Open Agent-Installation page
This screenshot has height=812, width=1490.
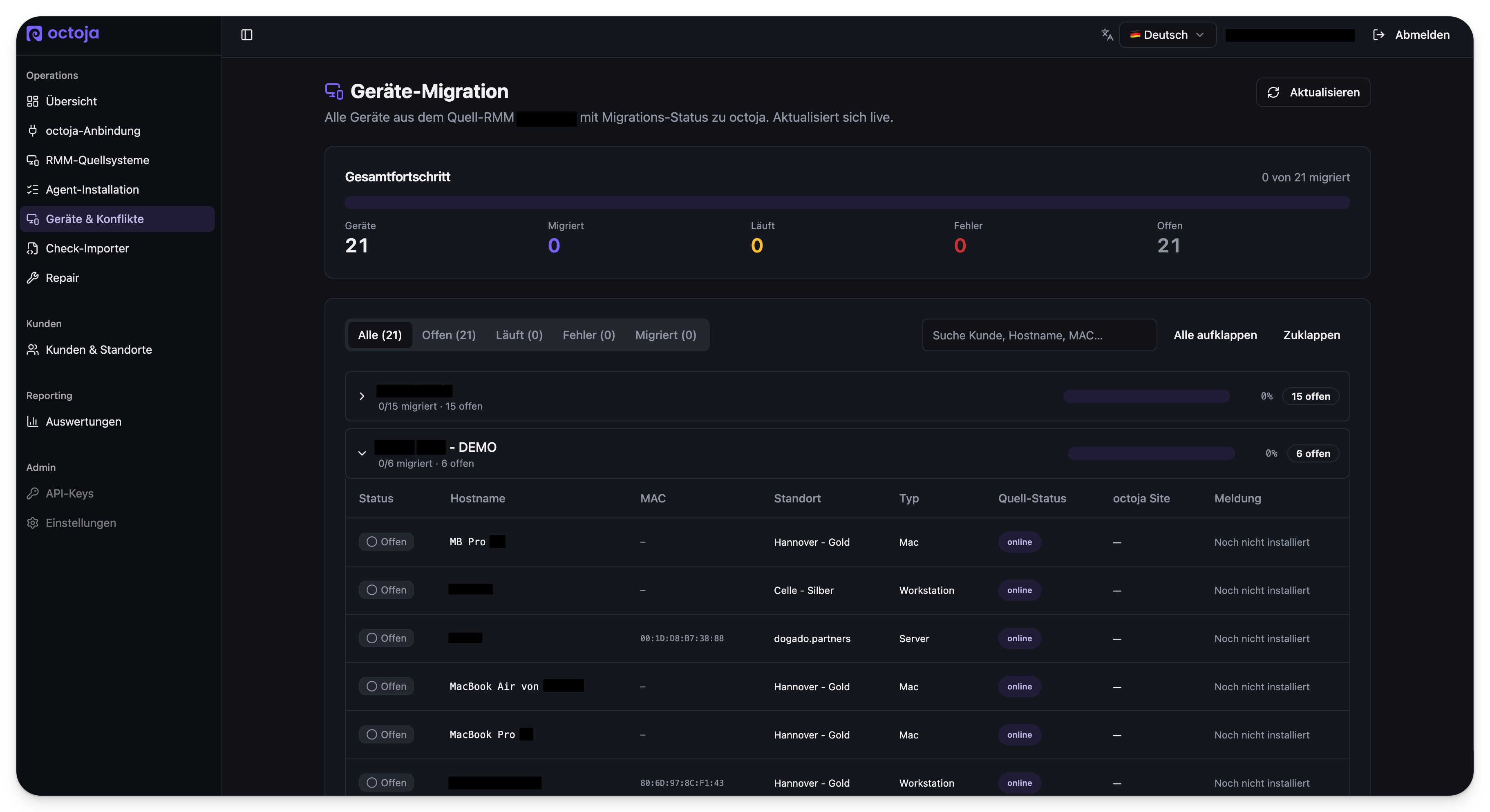pyautogui.click(x=117, y=190)
